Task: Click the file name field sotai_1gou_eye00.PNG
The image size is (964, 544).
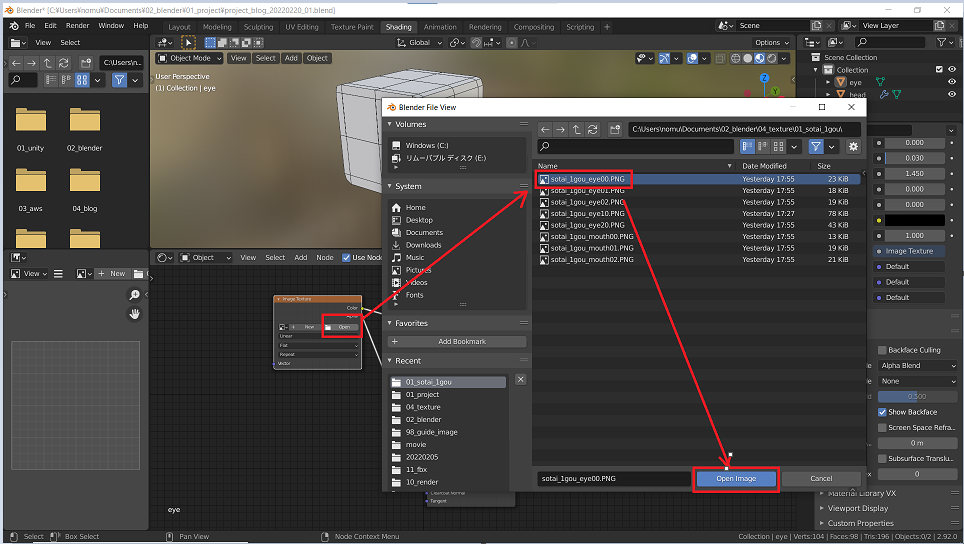Action: point(614,478)
